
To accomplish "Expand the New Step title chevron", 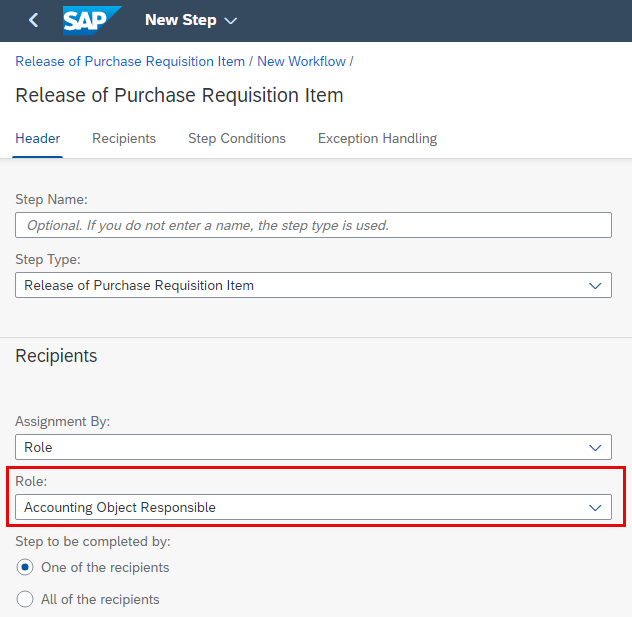I will pyautogui.click(x=231, y=21).
